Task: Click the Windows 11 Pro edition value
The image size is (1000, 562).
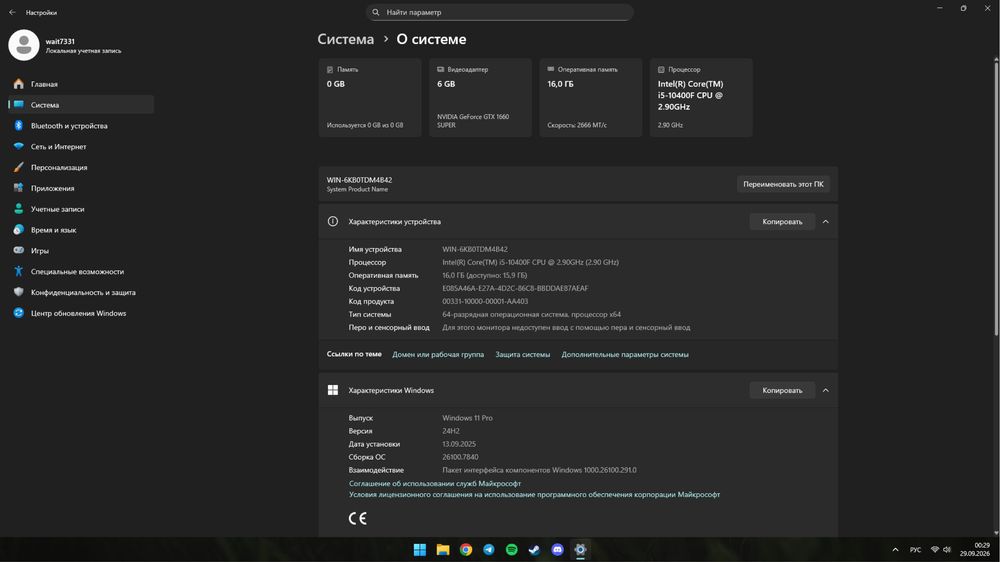Action: [467, 418]
